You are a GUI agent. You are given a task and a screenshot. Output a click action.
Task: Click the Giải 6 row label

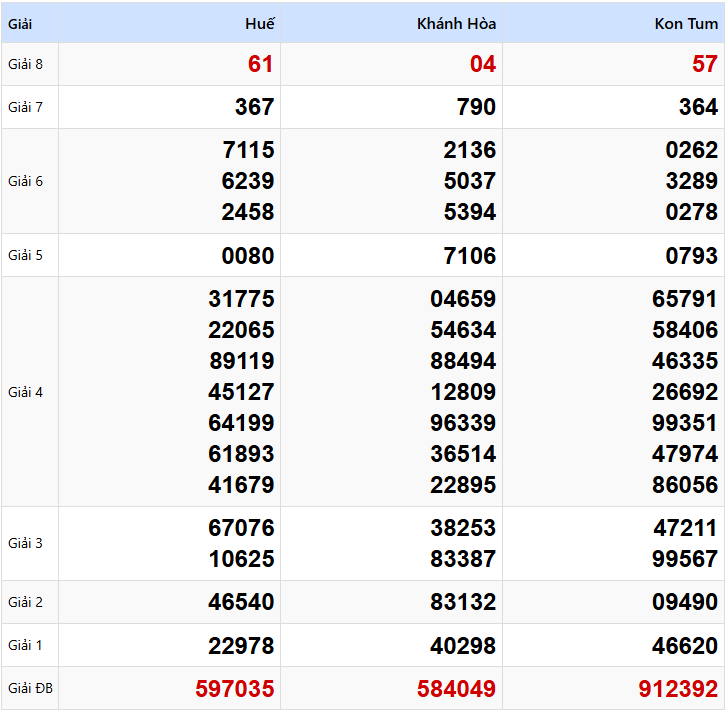(25, 181)
